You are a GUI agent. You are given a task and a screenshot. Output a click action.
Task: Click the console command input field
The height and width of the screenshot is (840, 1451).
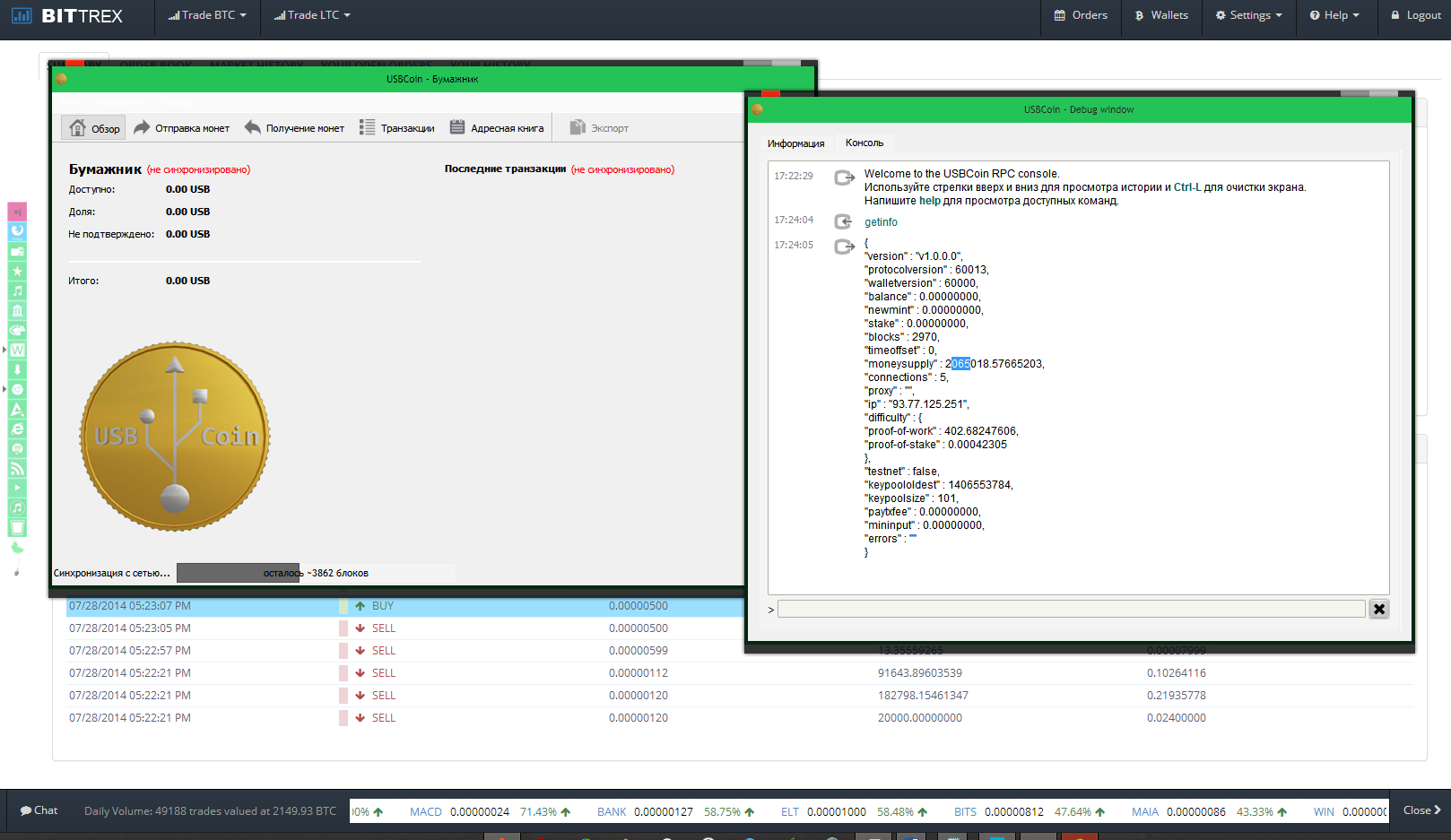coord(1071,609)
